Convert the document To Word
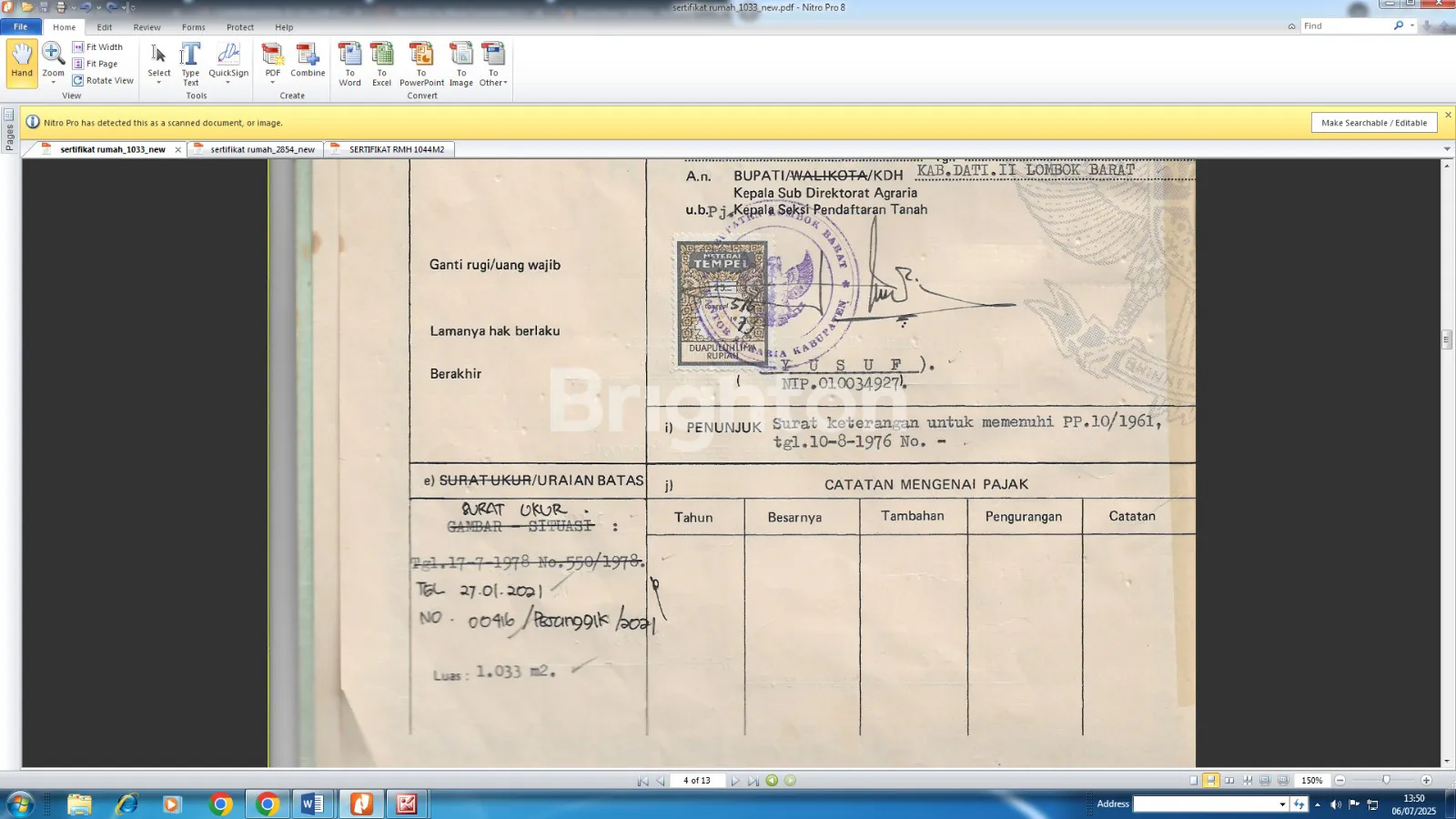This screenshot has width=1456, height=819. [349, 64]
